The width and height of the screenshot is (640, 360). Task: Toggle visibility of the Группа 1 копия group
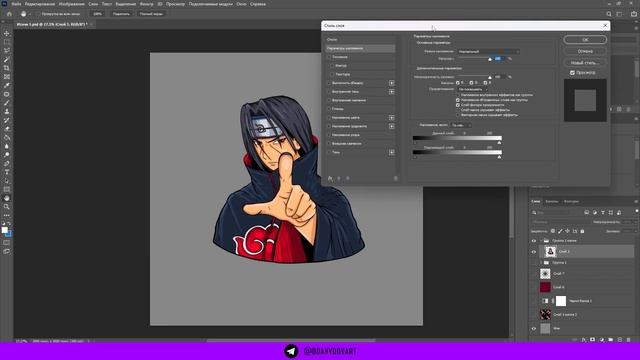(x=533, y=241)
